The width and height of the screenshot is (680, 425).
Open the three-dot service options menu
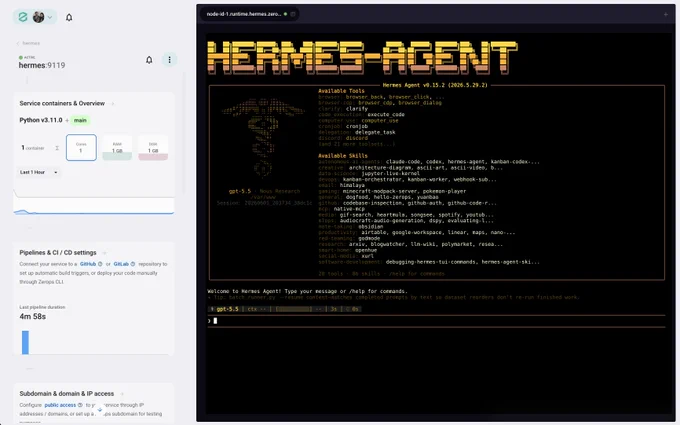[x=170, y=60]
